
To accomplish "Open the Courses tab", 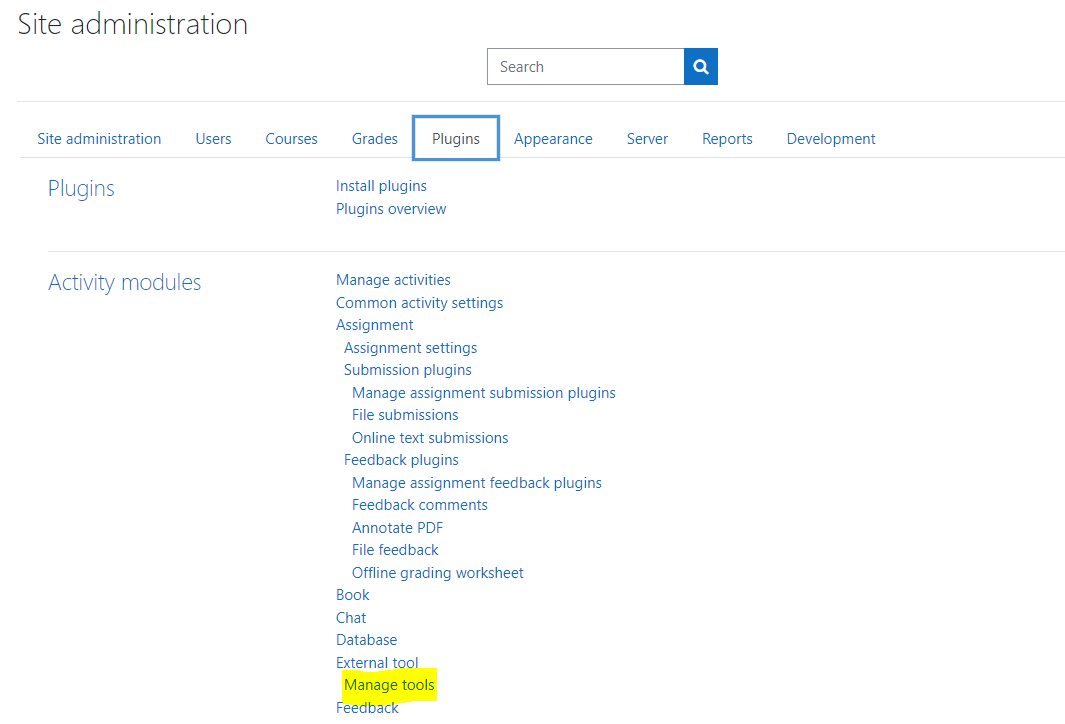I will (x=291, y=139).
